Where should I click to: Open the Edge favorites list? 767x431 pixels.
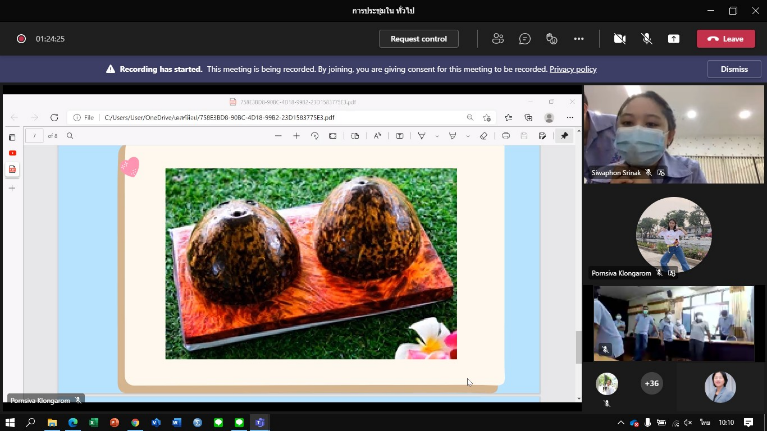[x=508, y=117]
